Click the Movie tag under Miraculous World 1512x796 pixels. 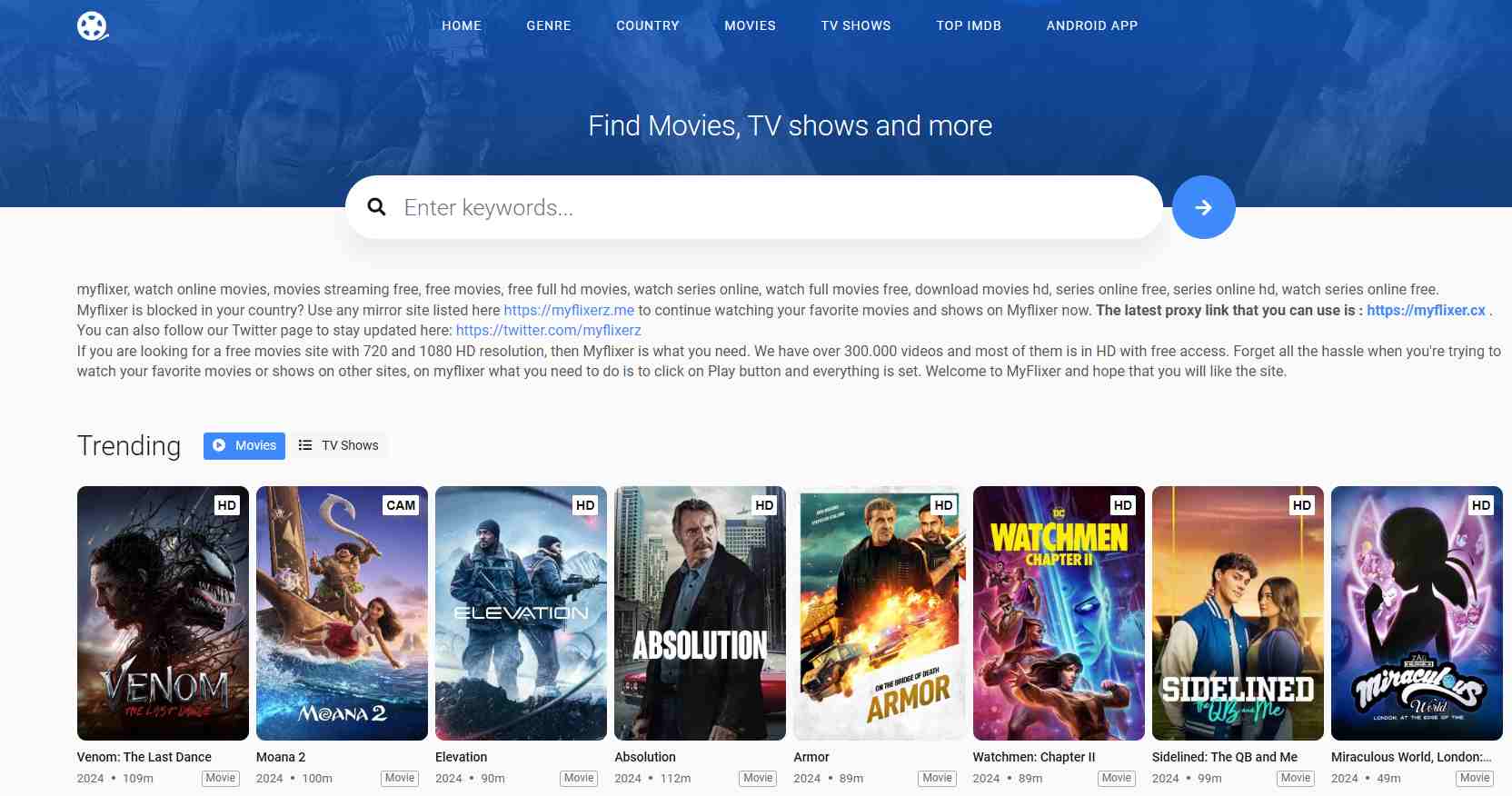[x=1475, y=779]
